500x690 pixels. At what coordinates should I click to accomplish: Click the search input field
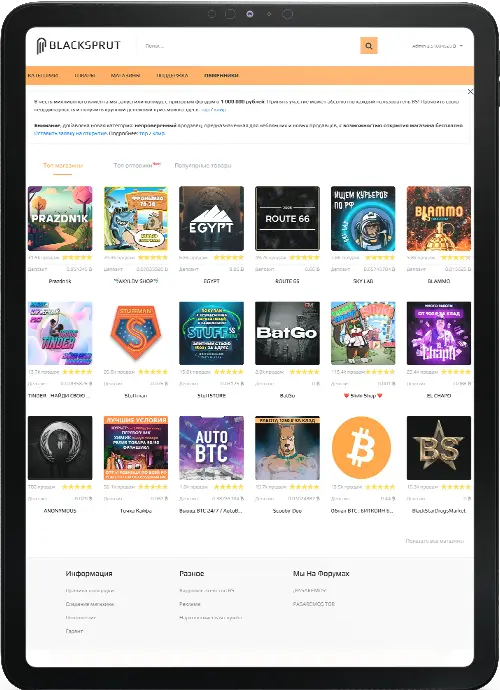(x=249, y=46)
